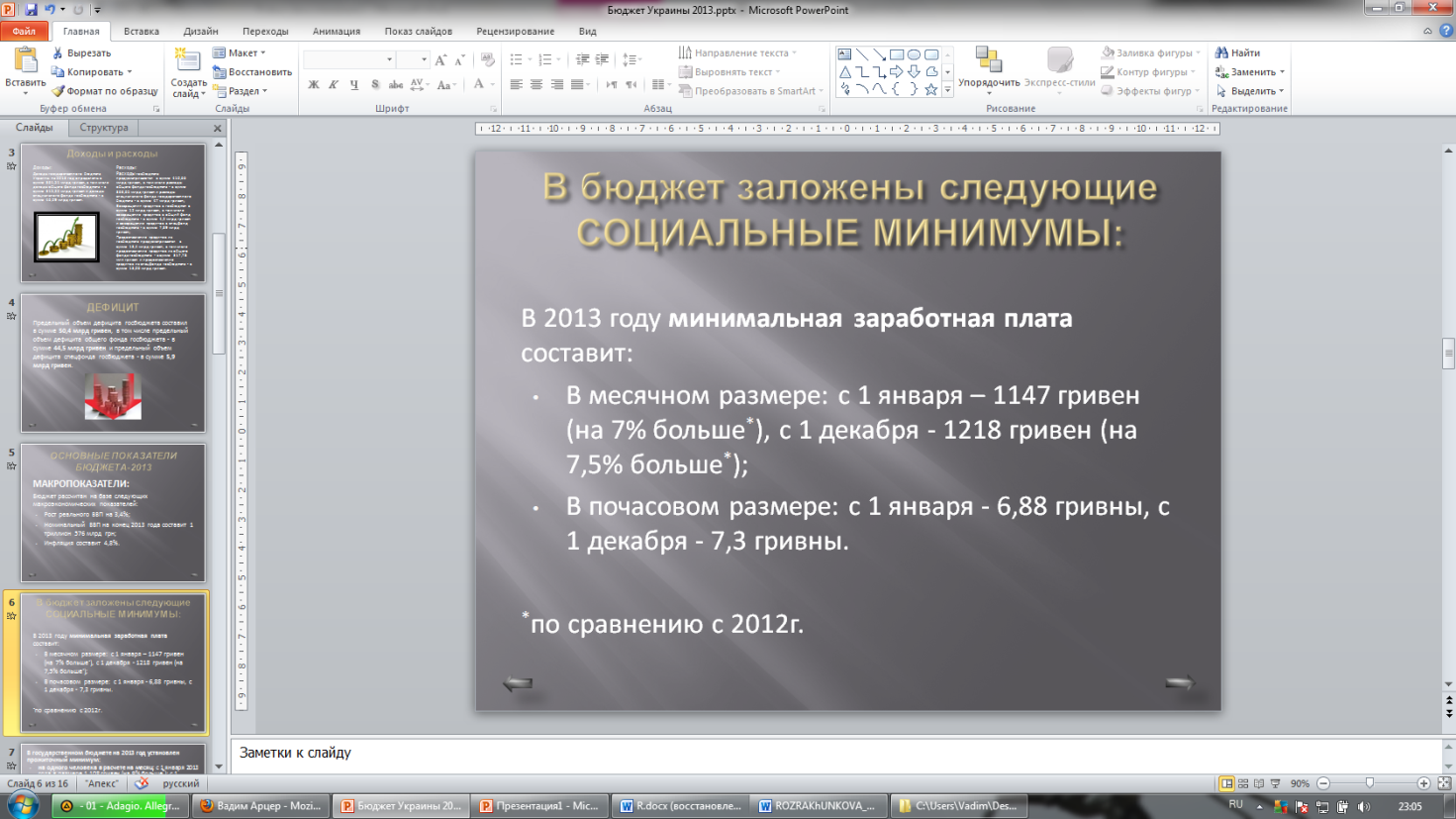Image resolution: width=1456 pixels, height=819 pixels.
Task: Open the font size combo box
Action: [x=413, y=59]
